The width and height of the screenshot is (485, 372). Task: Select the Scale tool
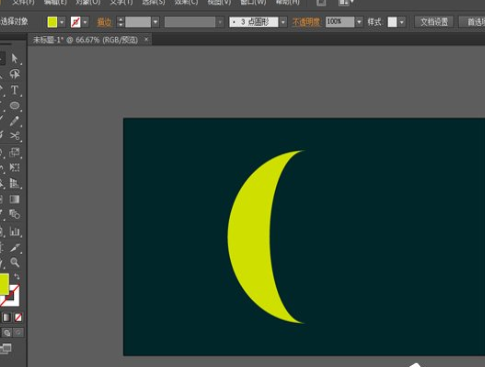pos(14,152)
